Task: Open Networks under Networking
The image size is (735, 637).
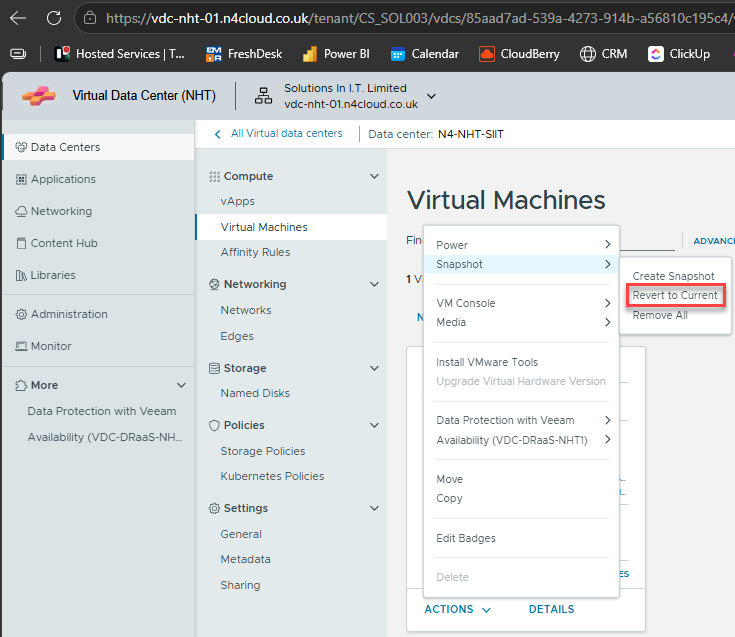Action: pyautogui.click(x=246, y=310)
